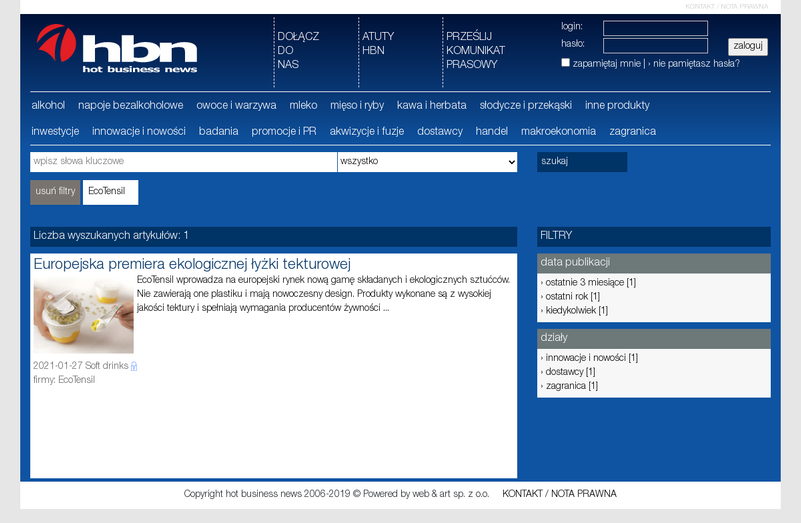Go to the makroekonomia section
Screen dimensions: 801x523
point(558,131)
